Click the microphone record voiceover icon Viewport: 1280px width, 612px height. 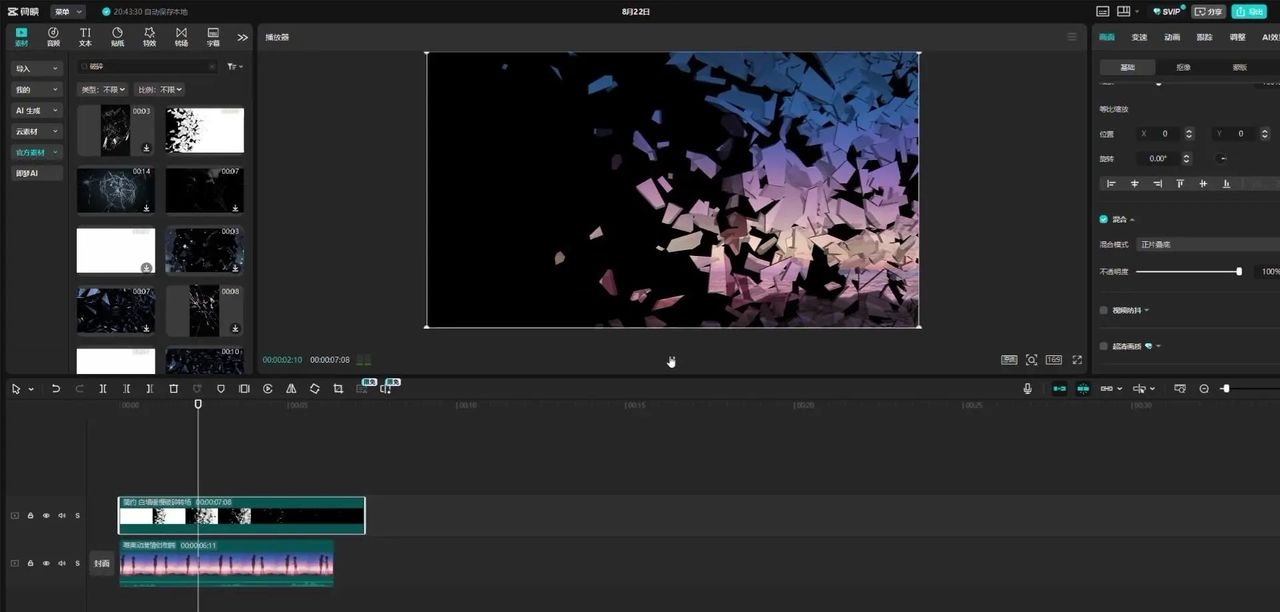(1027, 389)
